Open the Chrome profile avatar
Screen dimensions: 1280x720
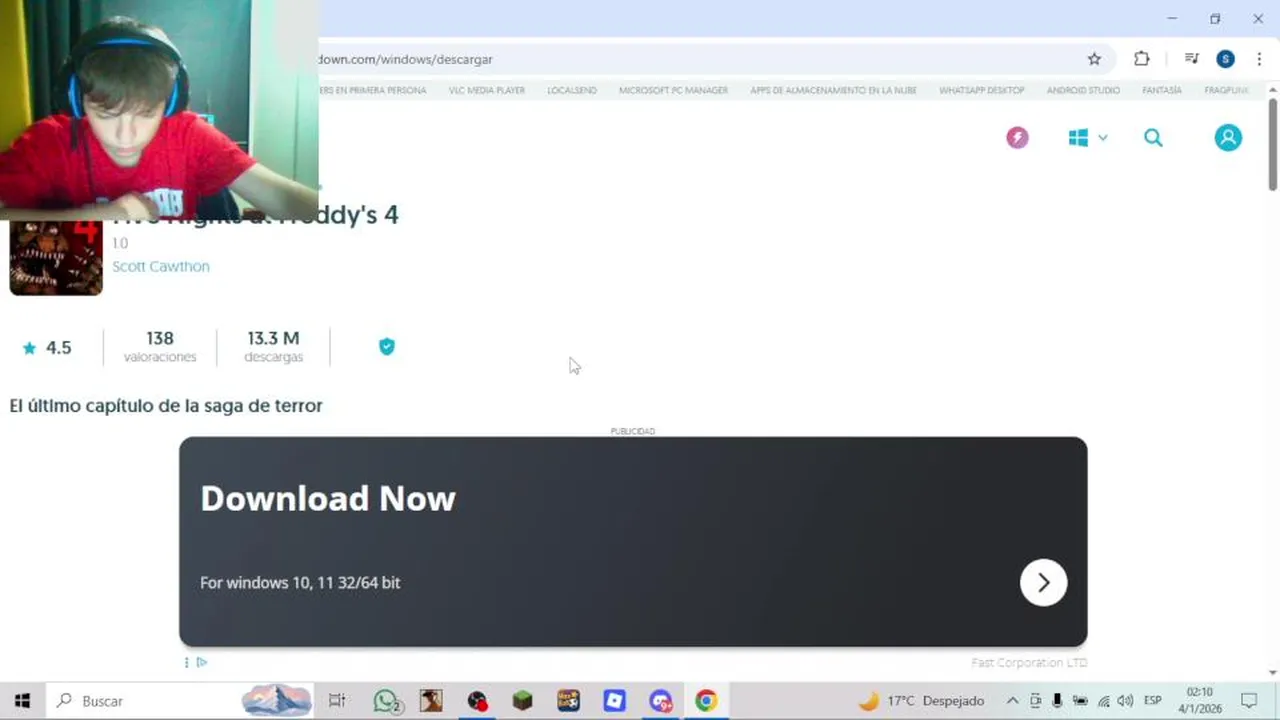tap(1225, 59)
